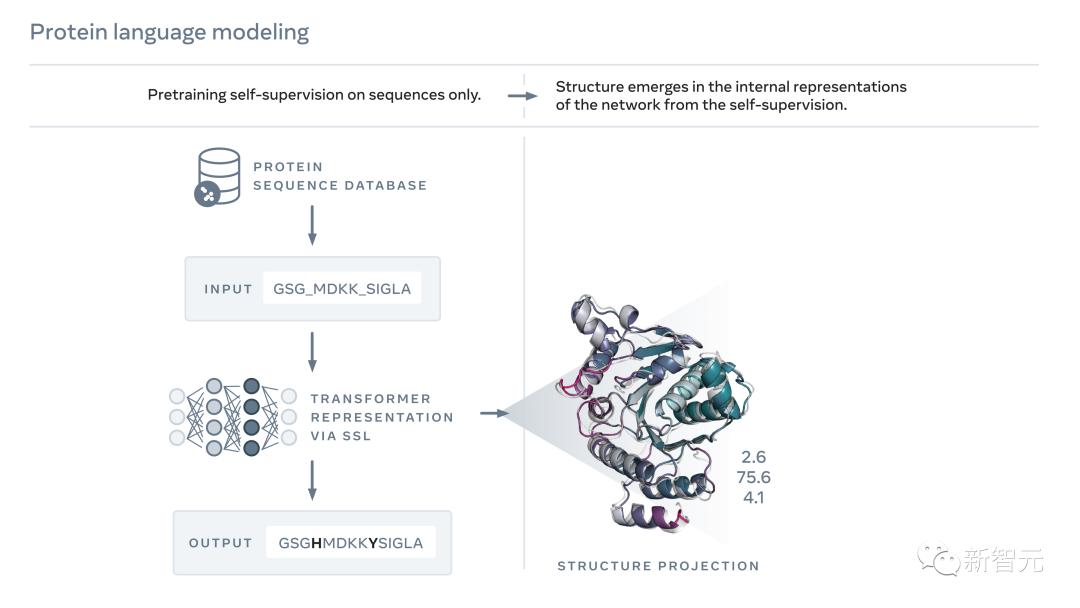Click the arrow between database and input
1080x608 pixels.
(x=312, y=226)
